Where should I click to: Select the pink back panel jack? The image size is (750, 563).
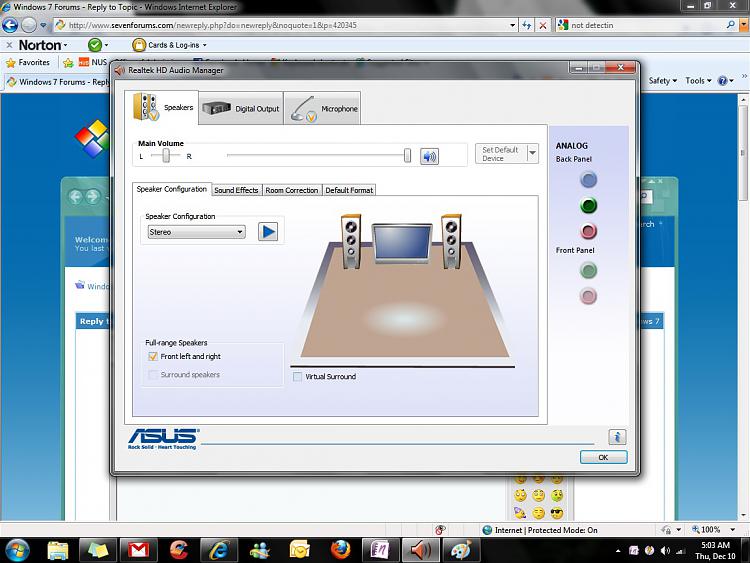(588, 232)
